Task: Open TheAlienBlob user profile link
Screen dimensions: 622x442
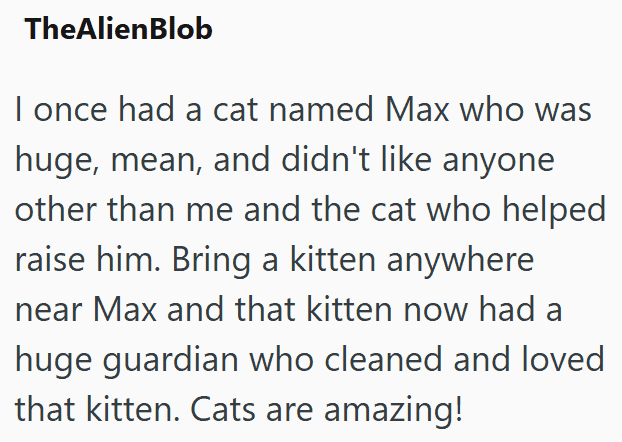Action: 119,30
